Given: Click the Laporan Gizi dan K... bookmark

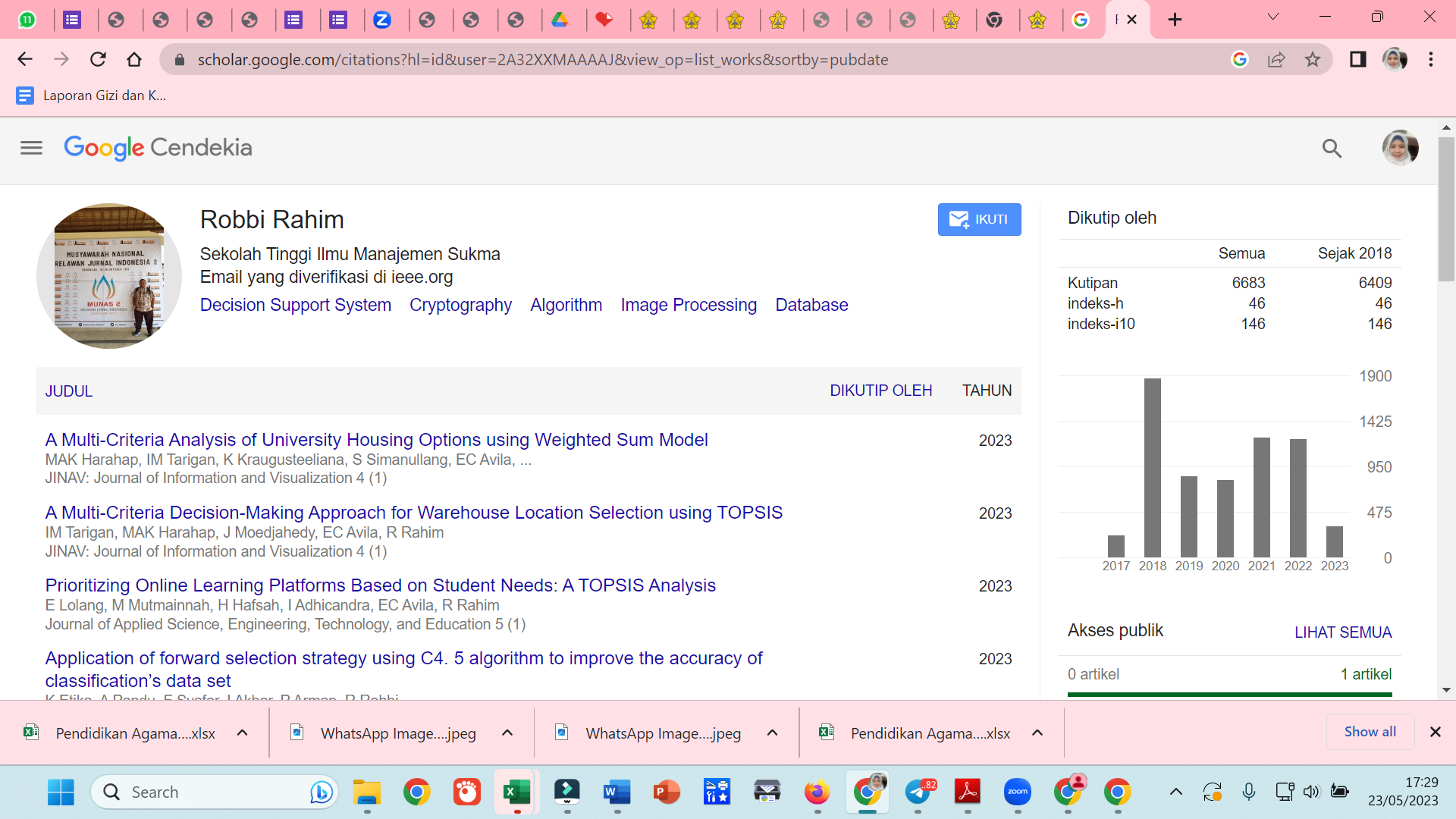Looking at the screenshot, I should pyautogui.click(x=91, y=96).
